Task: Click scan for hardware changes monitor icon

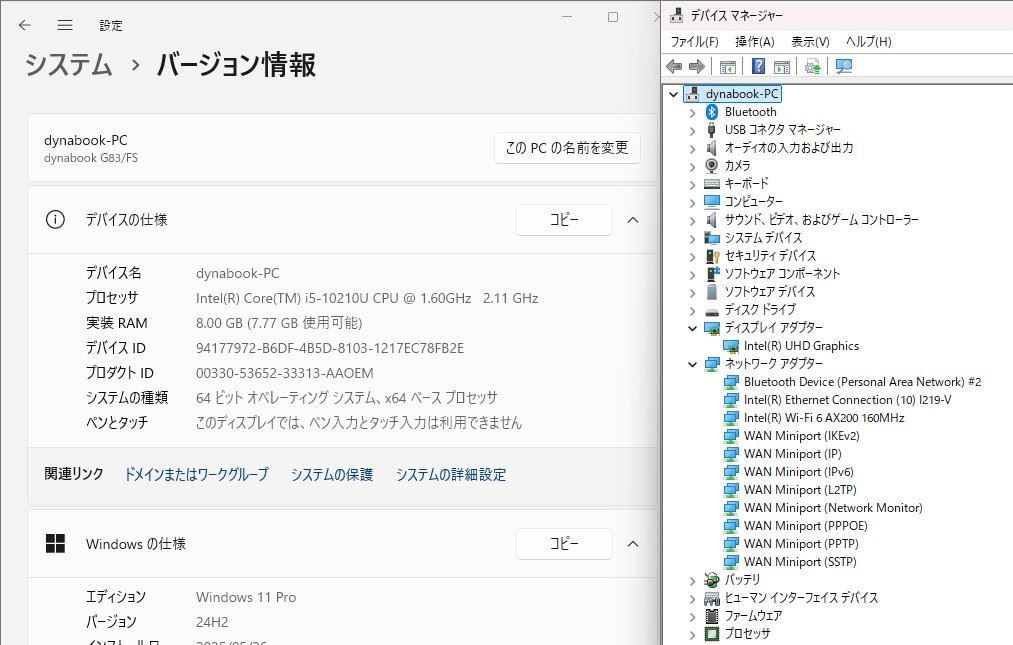Action: coord(844,67)
